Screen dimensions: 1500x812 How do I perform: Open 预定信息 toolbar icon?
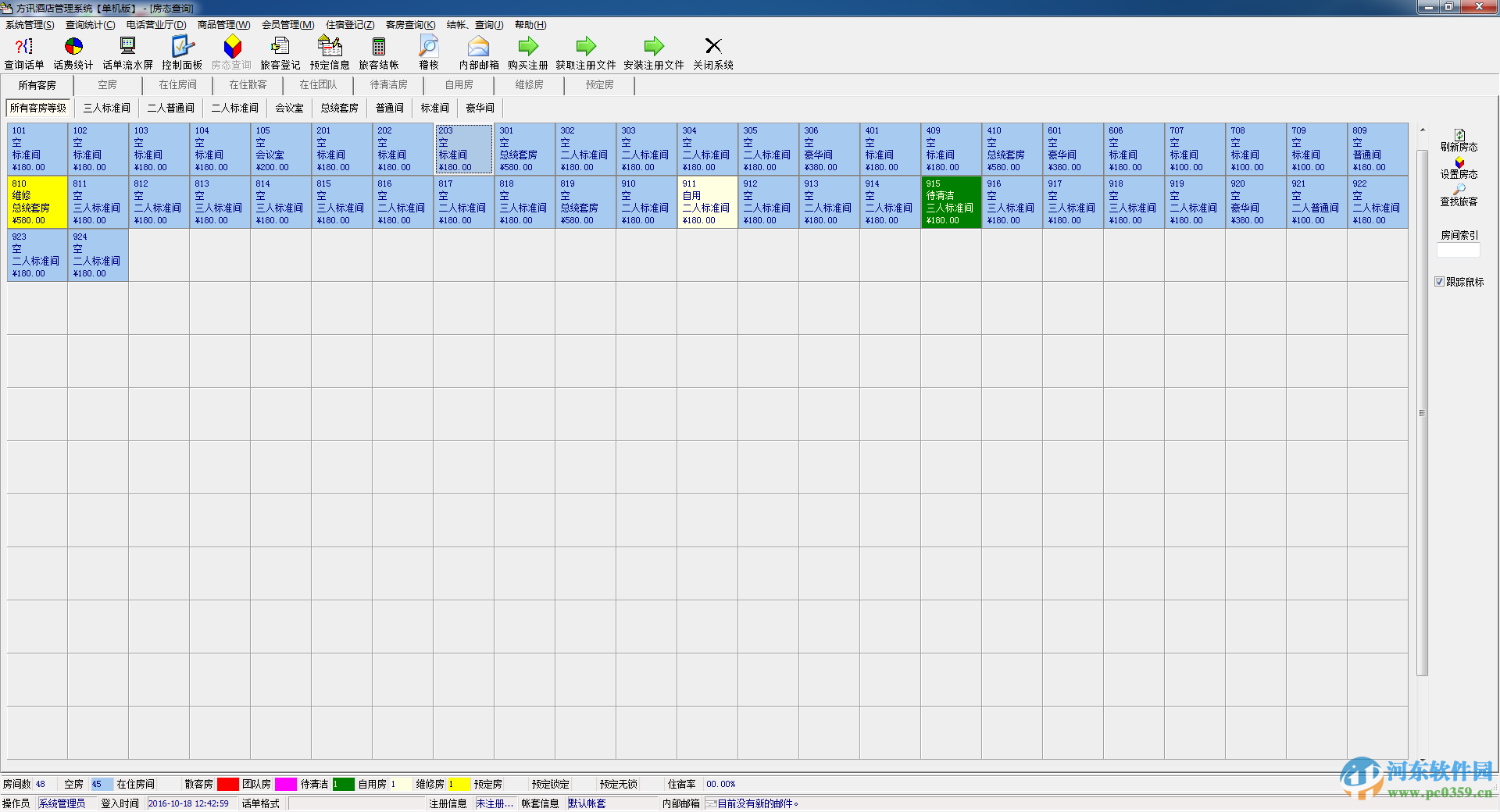coord(330,47)
